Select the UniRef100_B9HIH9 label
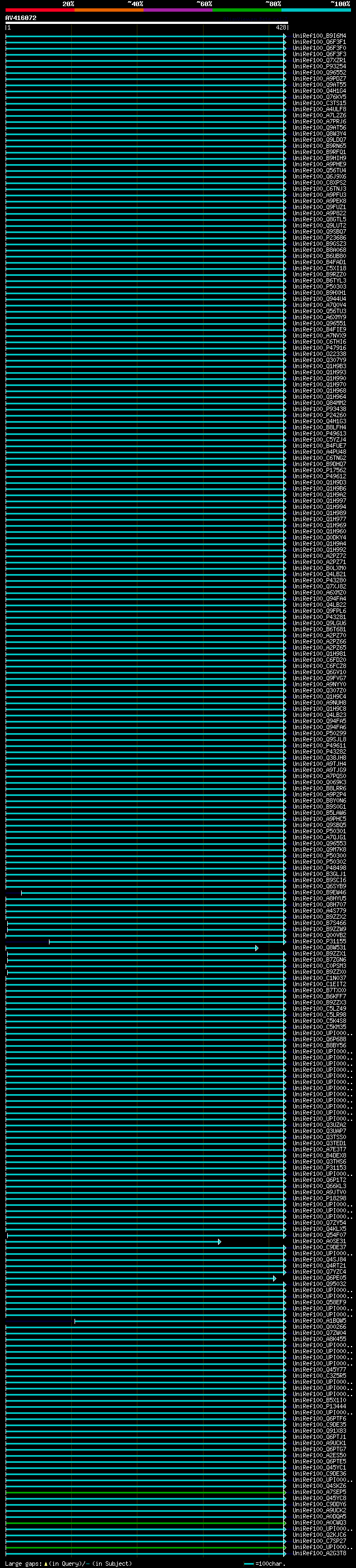 319,159
